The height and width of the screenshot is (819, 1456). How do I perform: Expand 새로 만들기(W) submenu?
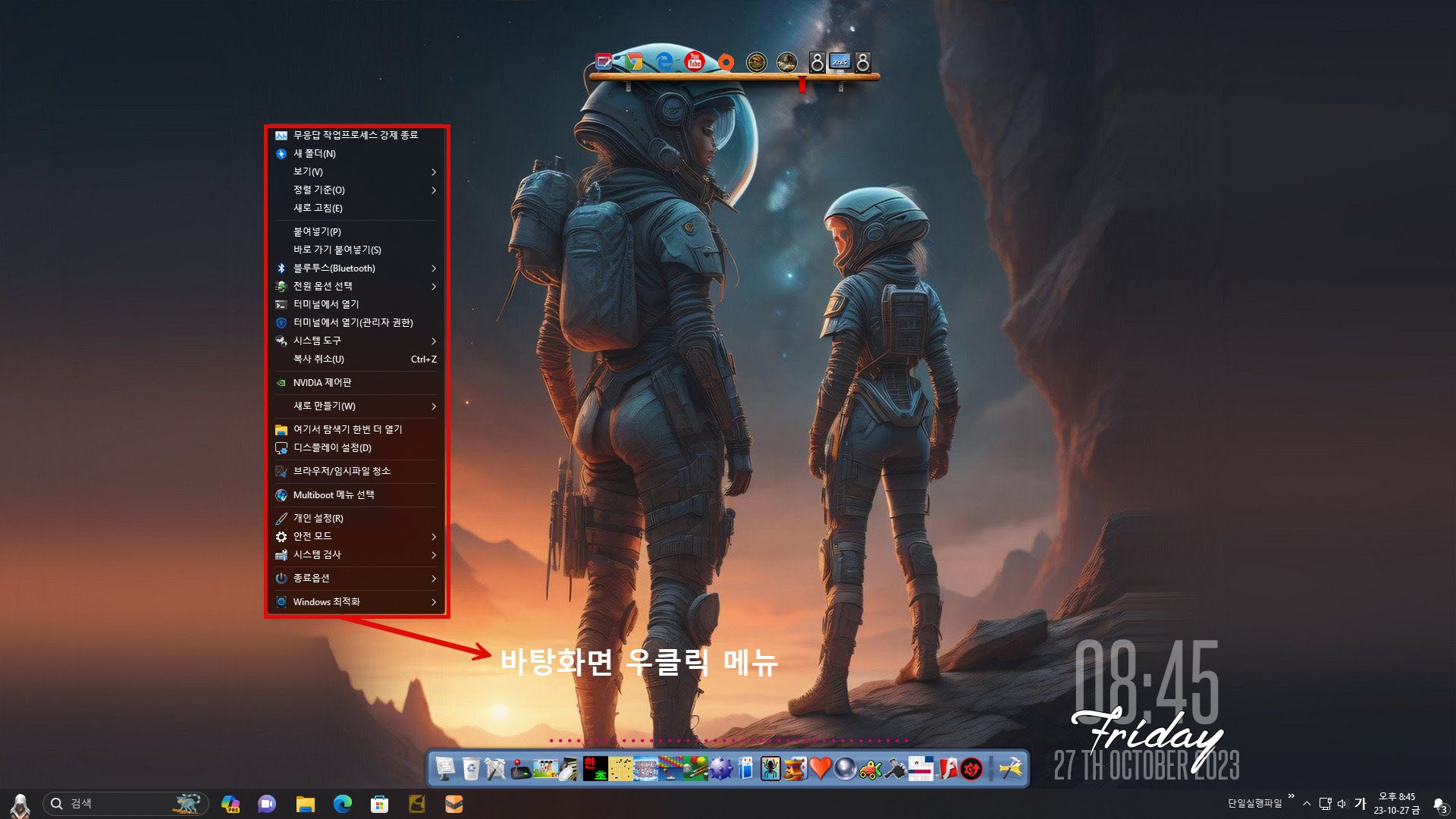pyautogui.click(x=356, y=406)
